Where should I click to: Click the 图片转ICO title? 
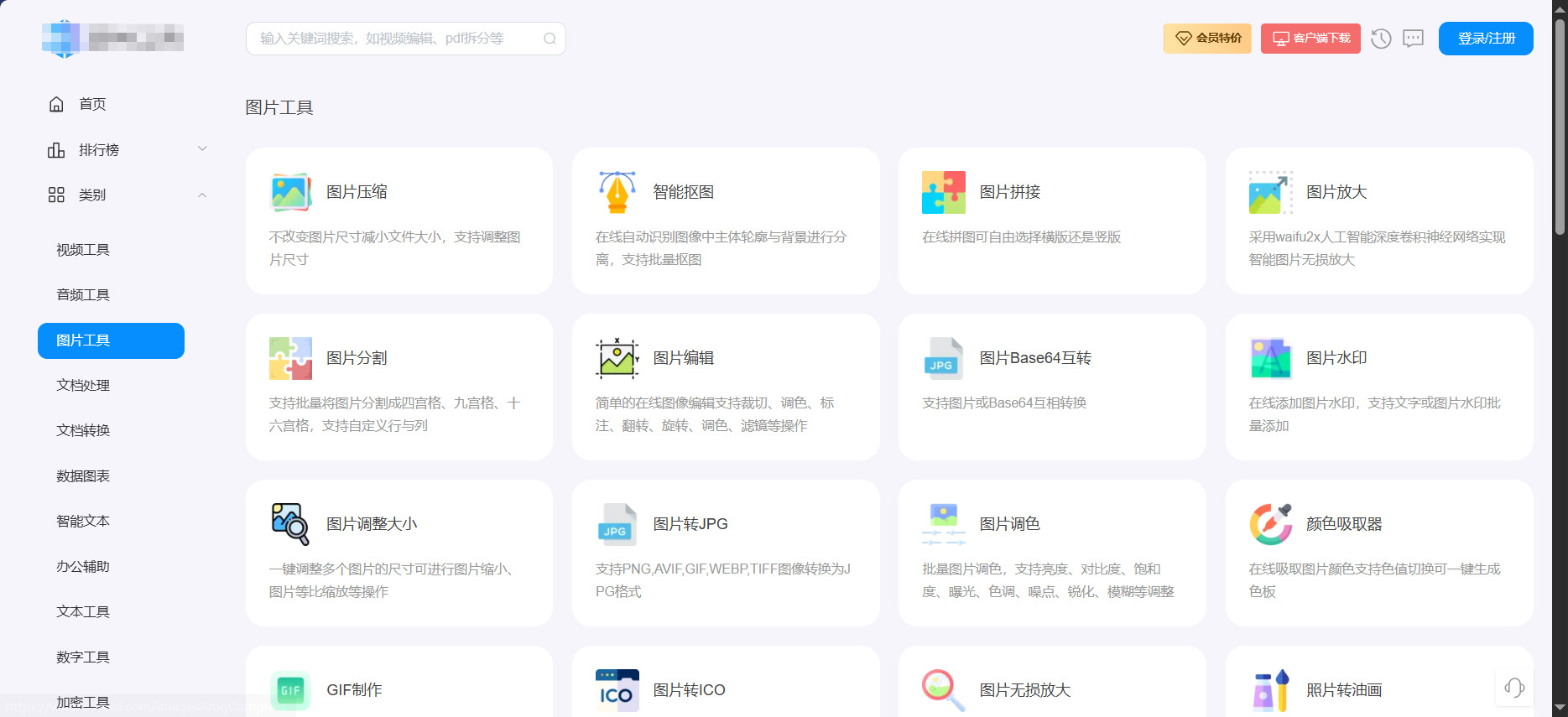690,690
